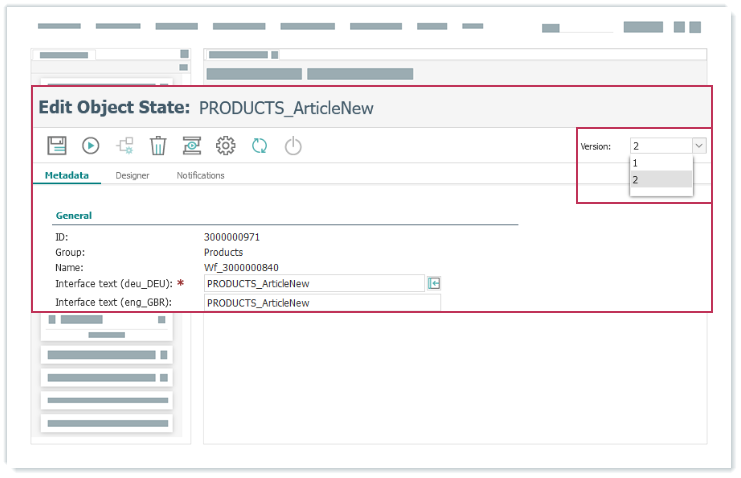Click the preview eye toolbar icon
This screenshot has width=741, height=478.
192,146
